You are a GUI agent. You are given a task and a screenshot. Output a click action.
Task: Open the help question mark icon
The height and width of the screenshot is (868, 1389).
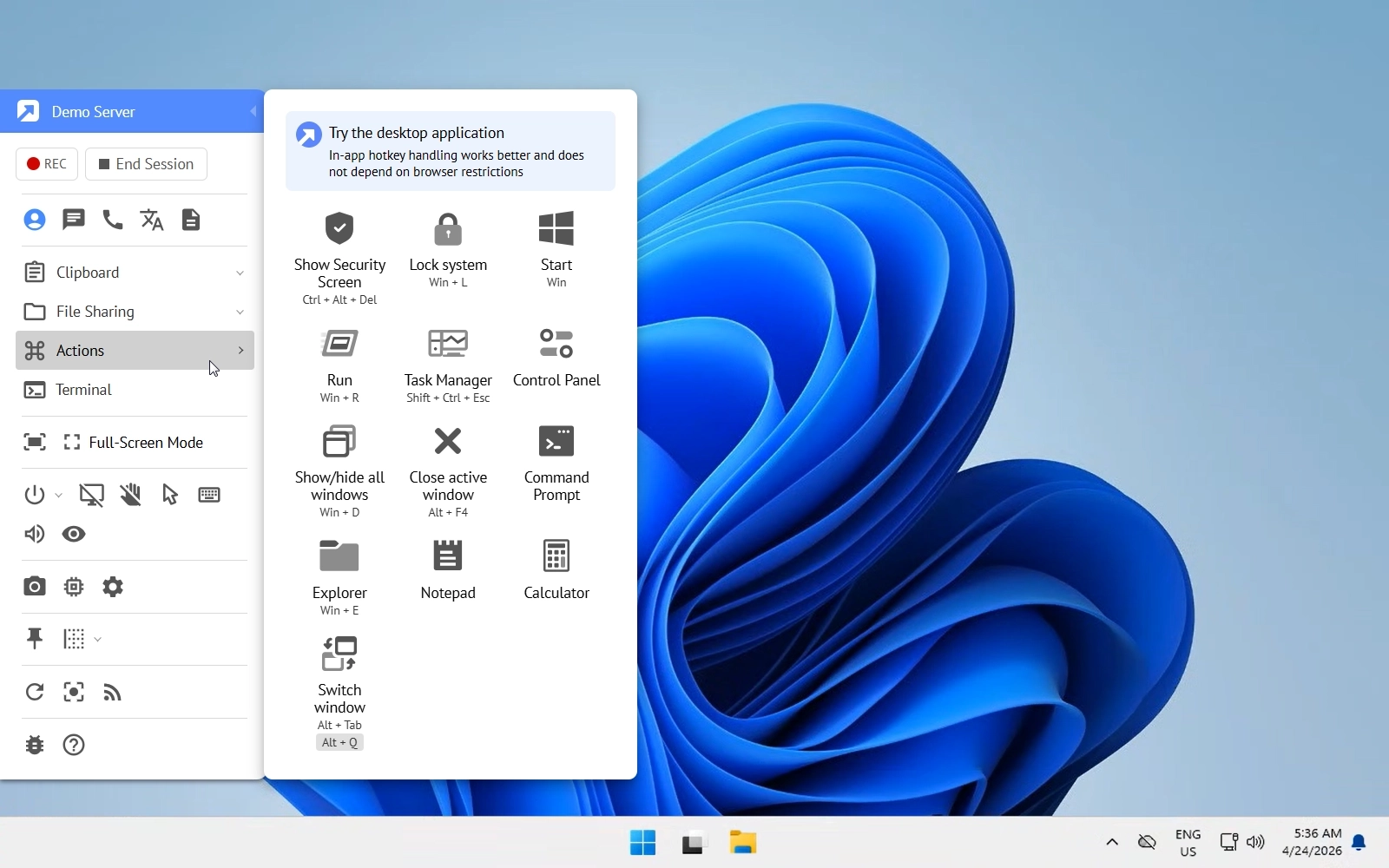tap(74, 746)
